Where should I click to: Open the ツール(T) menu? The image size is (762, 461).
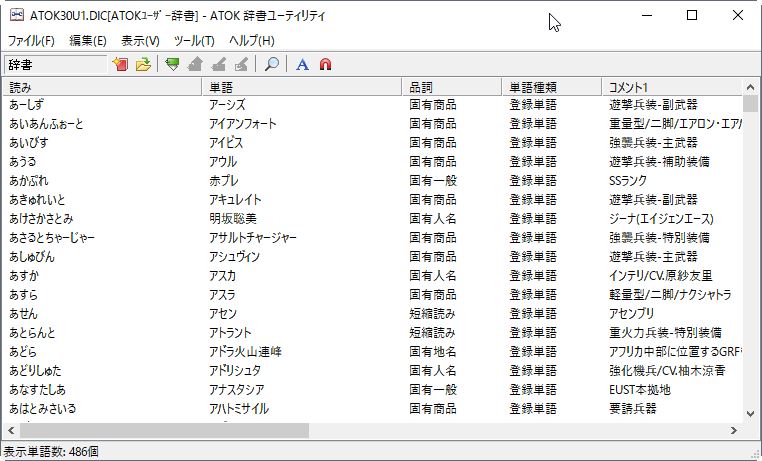click(x=194, y=41)
